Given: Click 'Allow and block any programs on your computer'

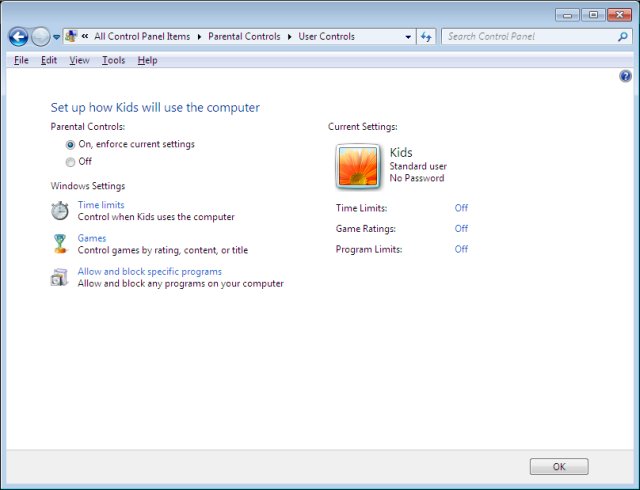Looking at the screenshot, I should click(181, 283).
